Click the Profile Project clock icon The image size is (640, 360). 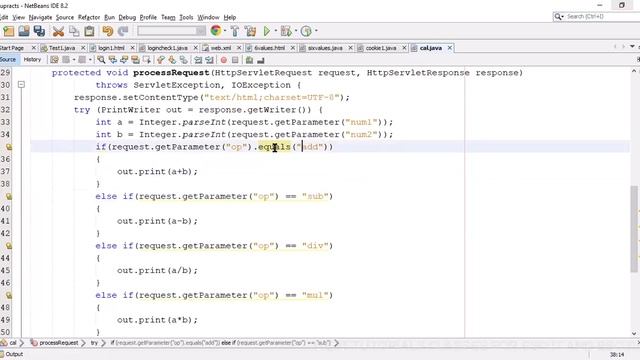tap(306, 31)
